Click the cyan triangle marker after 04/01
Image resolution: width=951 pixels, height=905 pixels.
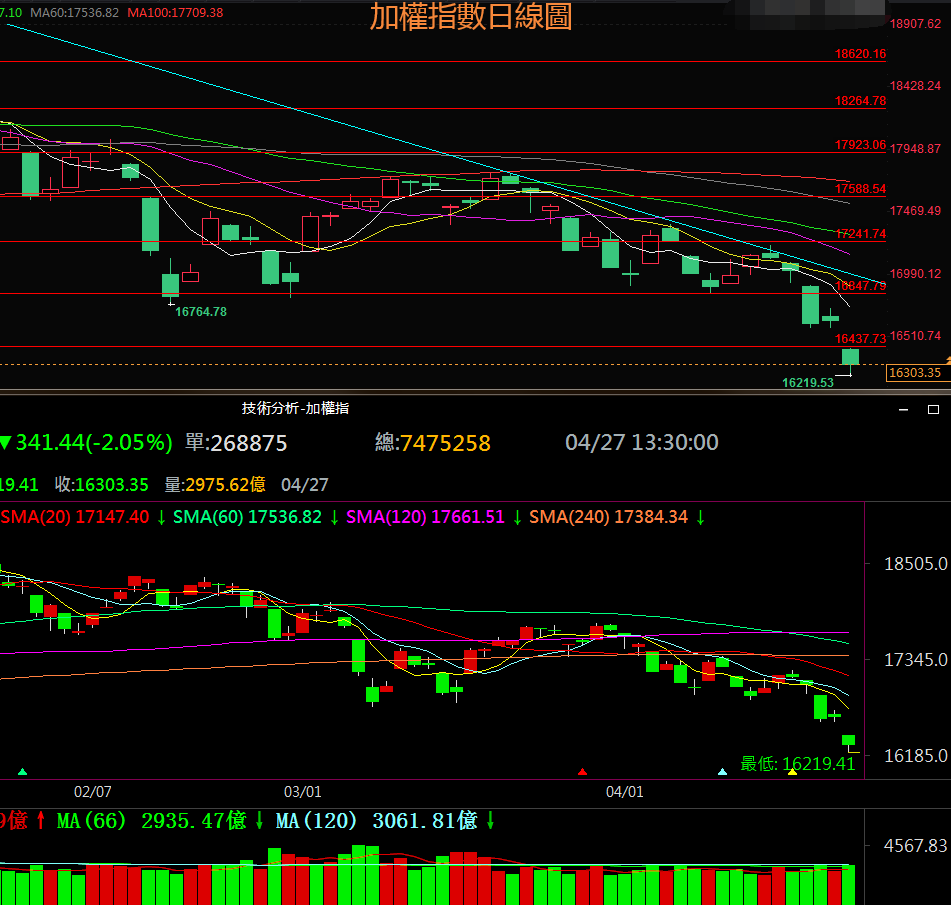coord(723,772)
